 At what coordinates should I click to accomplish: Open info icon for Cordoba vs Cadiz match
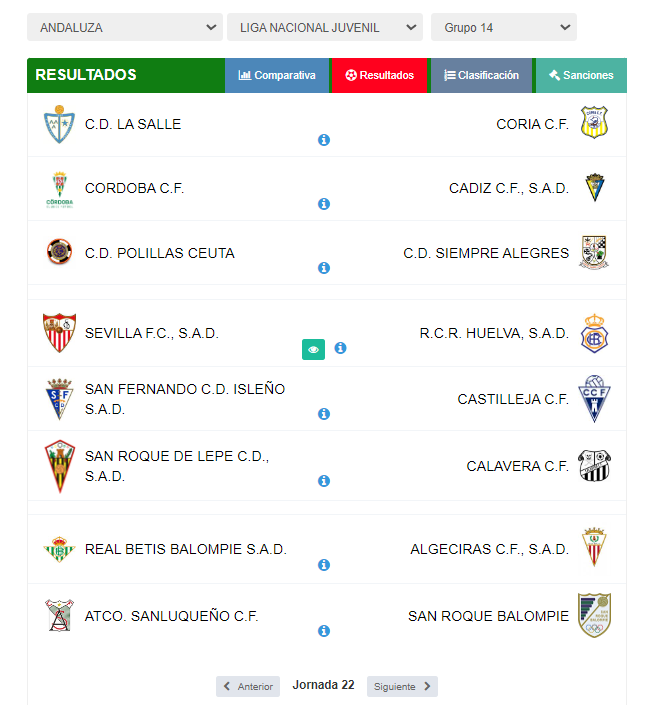click(x=324, y=204)
